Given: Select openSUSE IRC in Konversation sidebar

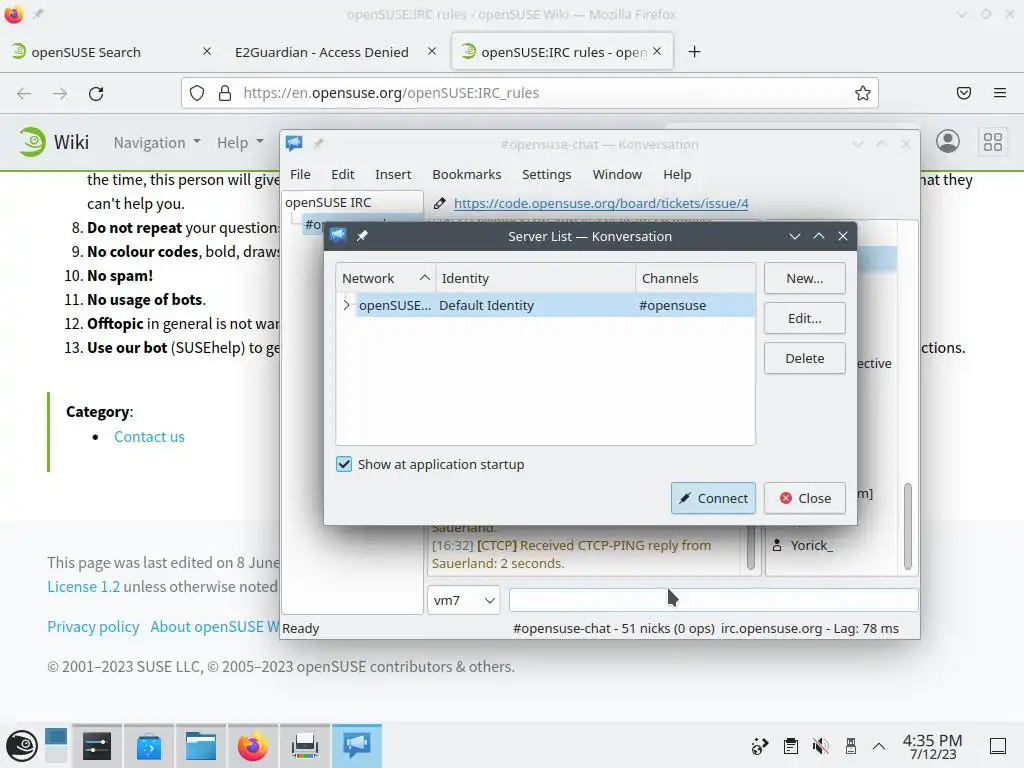Looking at the screenshot, I should (x=328, y=202).
